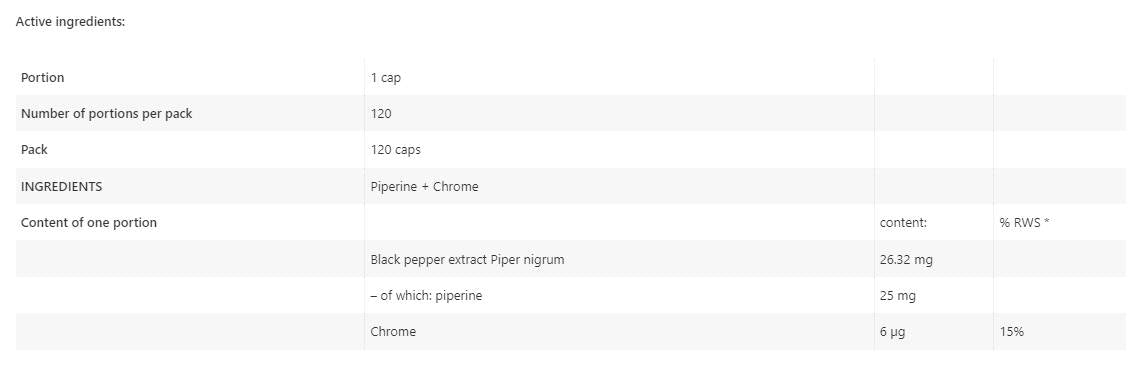
Task: Click the '15%' RWS value
Action: point(1011,331)
